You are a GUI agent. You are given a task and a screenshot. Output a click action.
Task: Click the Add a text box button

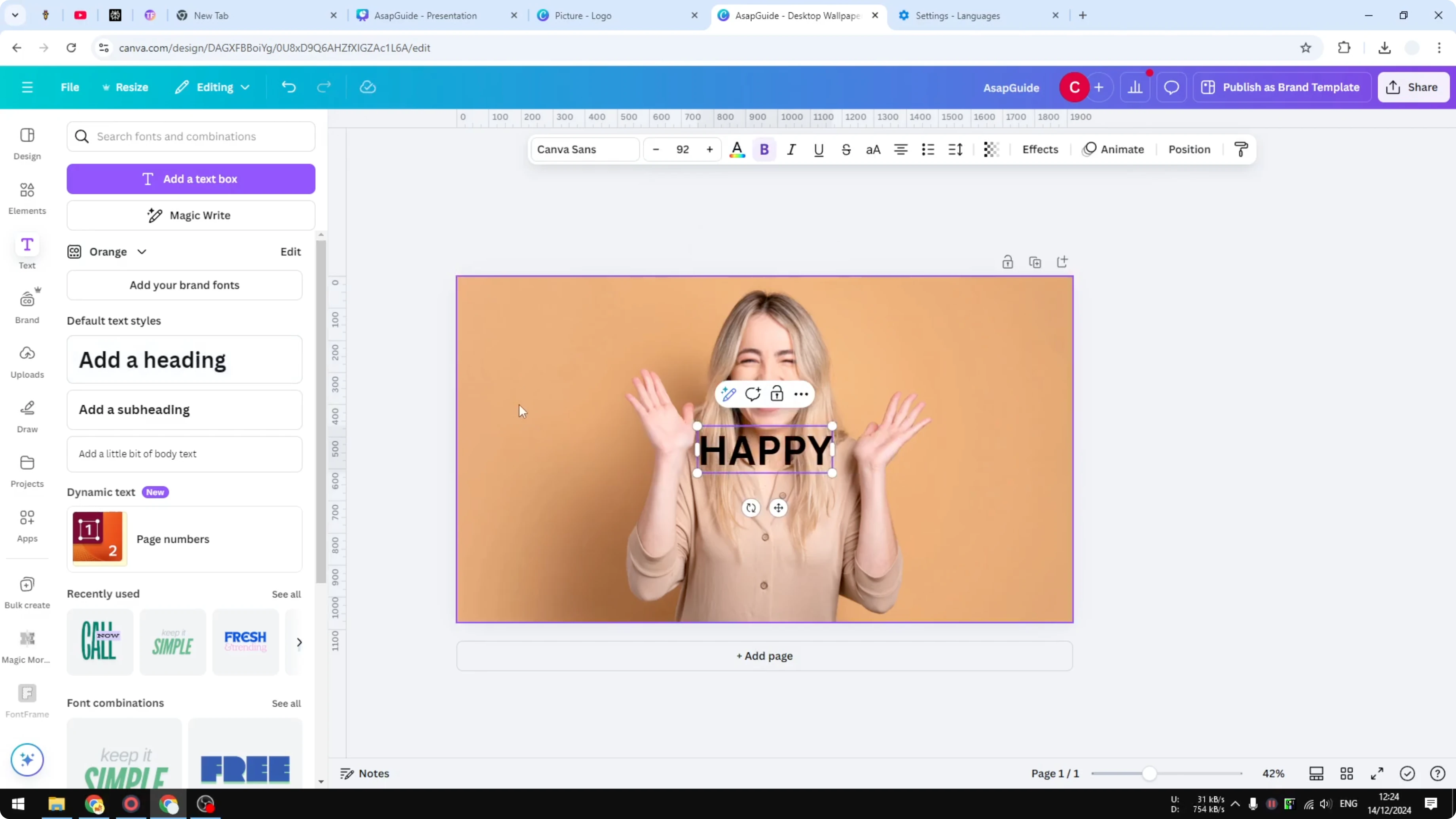[x=190, y=178]
